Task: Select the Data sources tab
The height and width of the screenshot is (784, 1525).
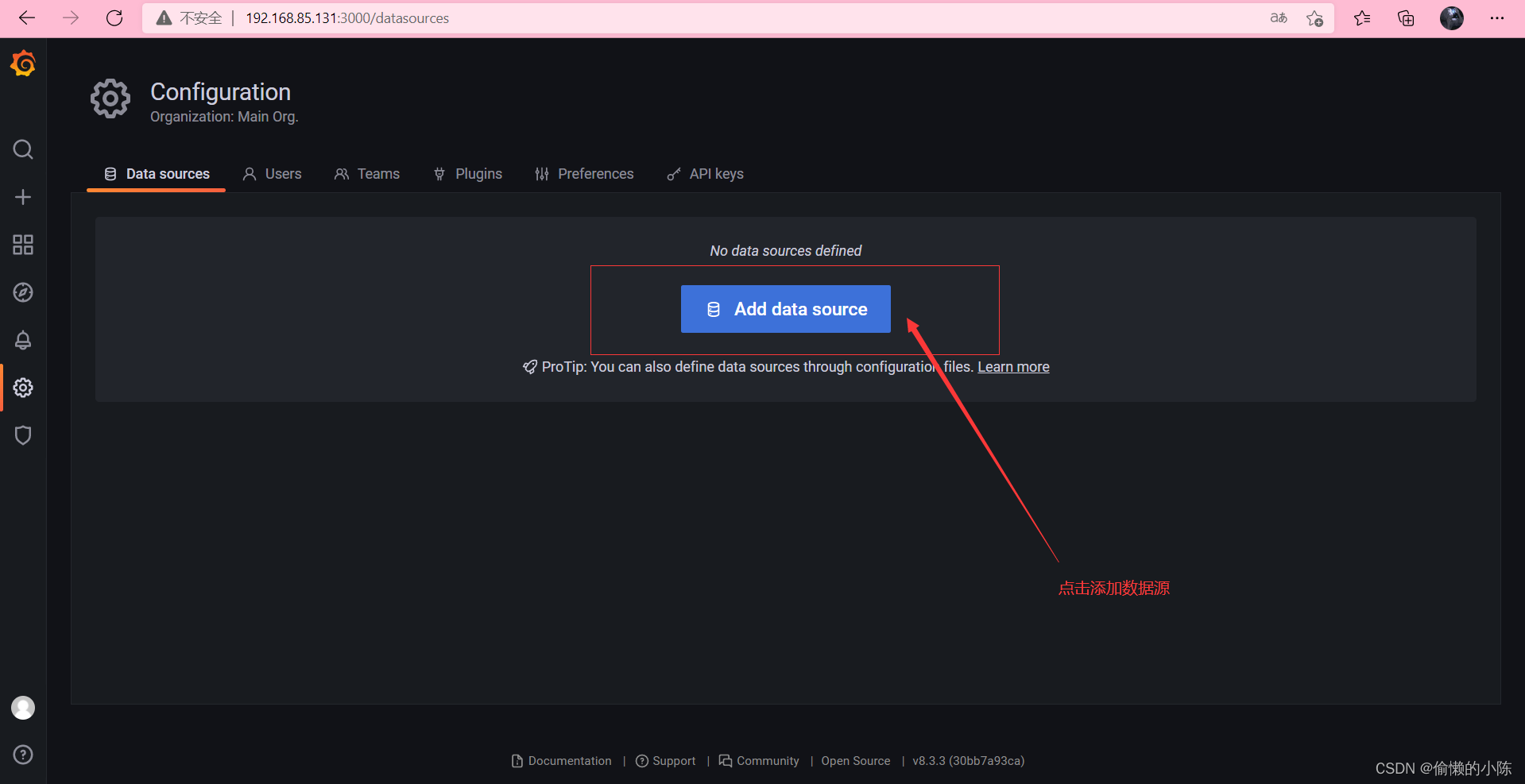Action: [x=157, y=174]
